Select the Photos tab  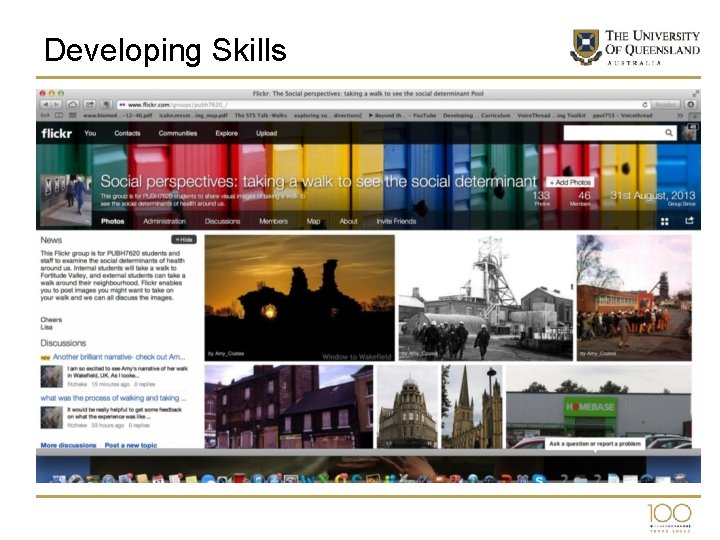tap(112, 221)
